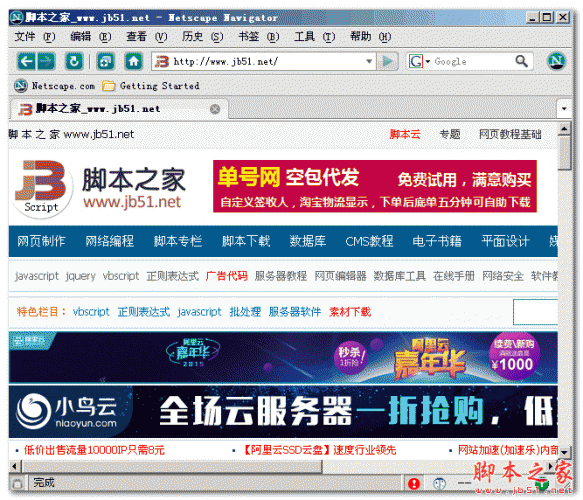Image resolution: width=583 pixels, height=500 pixels.
Task: Open the 专题 link
Action: coord(450,134)
